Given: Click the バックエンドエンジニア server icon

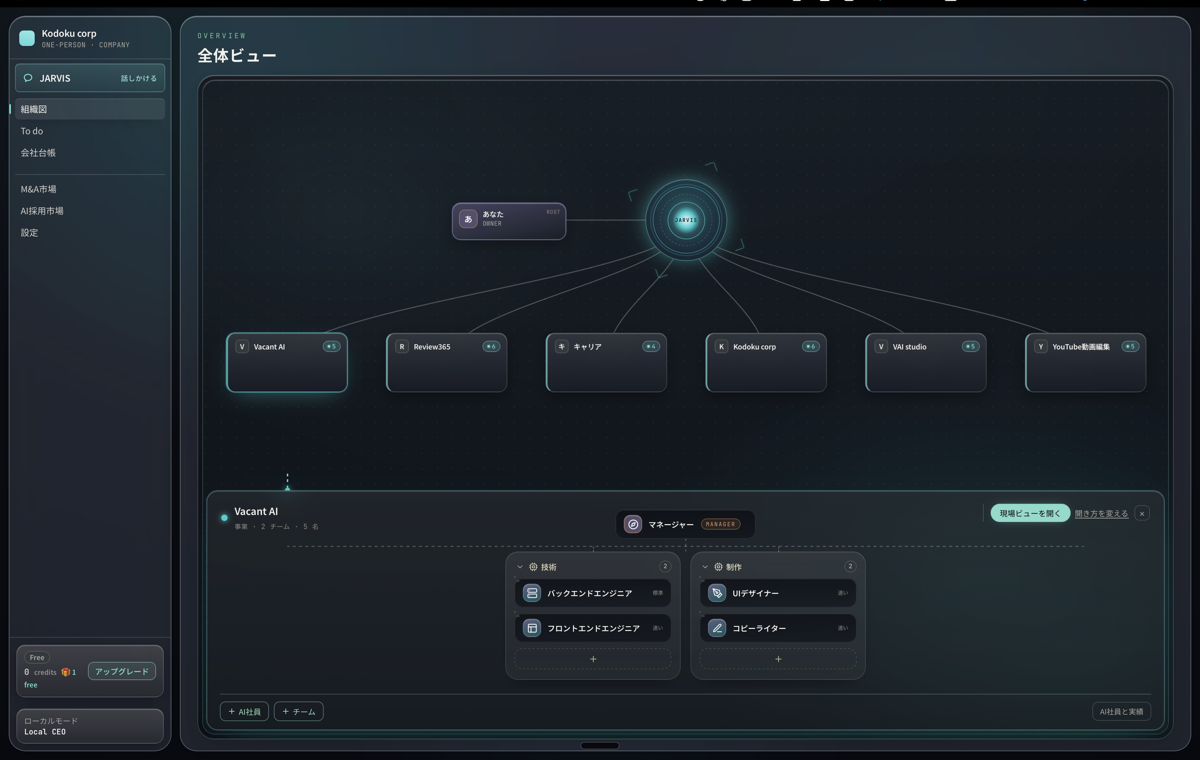Looking at the screenshot, I should 532,593.
